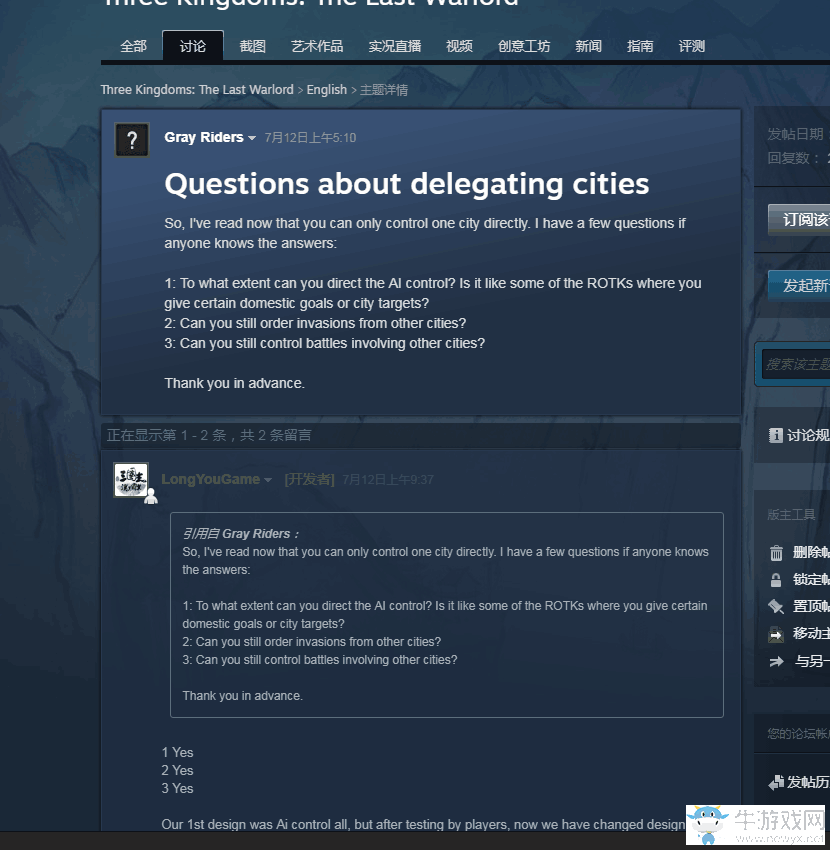The height and width of the screenshot is (850, 830).
Task: Click the 订阅该 subscribe button
Action: [x=799, y=220]
